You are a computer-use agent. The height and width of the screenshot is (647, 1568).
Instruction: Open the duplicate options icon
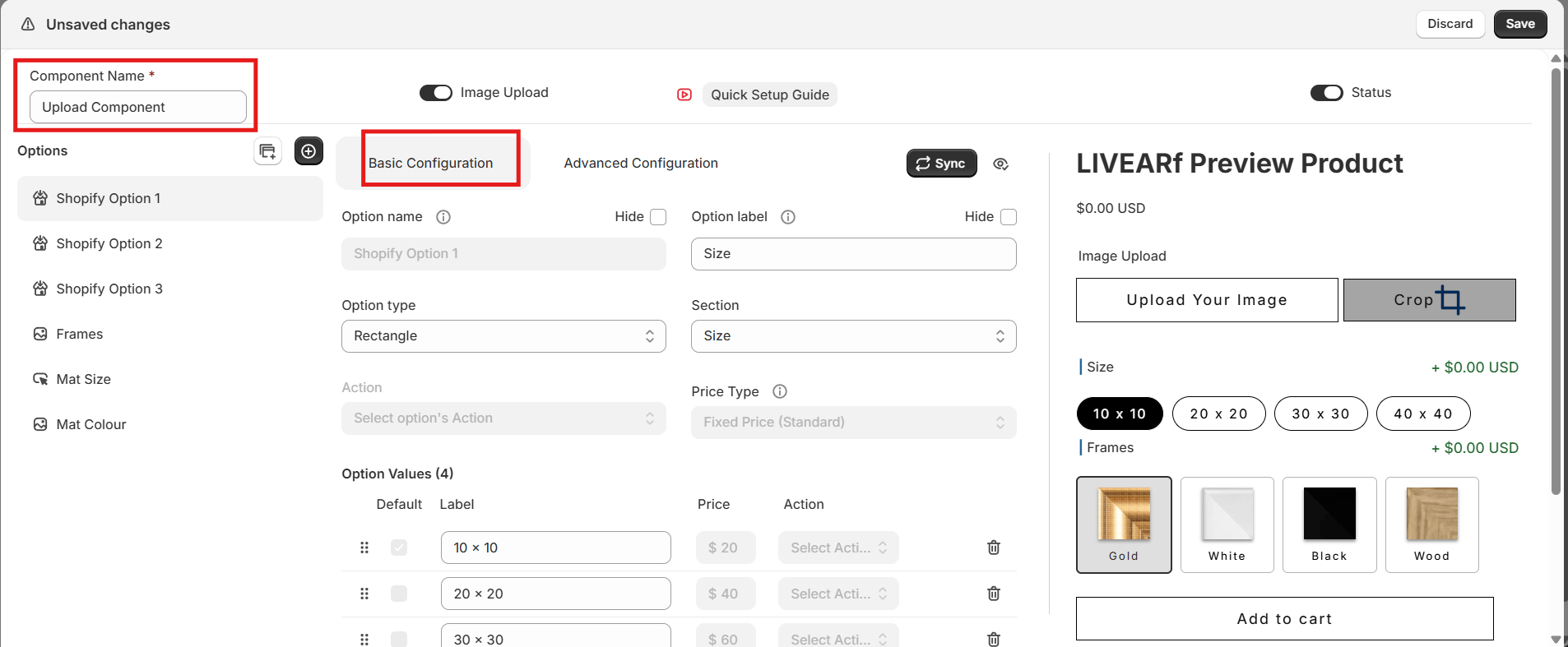click(x=267, y=151)
